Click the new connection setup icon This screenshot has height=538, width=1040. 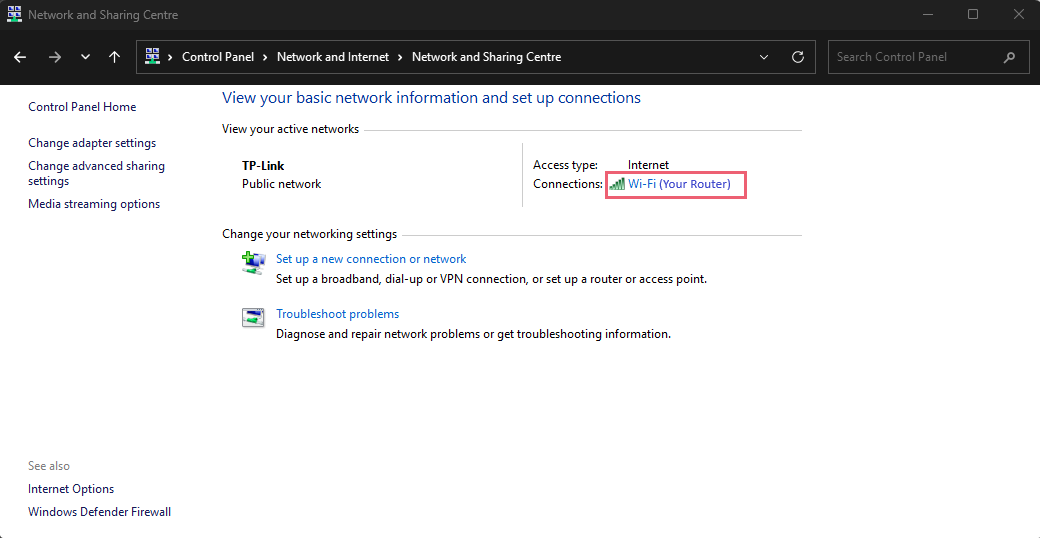(x=253, y=263)
